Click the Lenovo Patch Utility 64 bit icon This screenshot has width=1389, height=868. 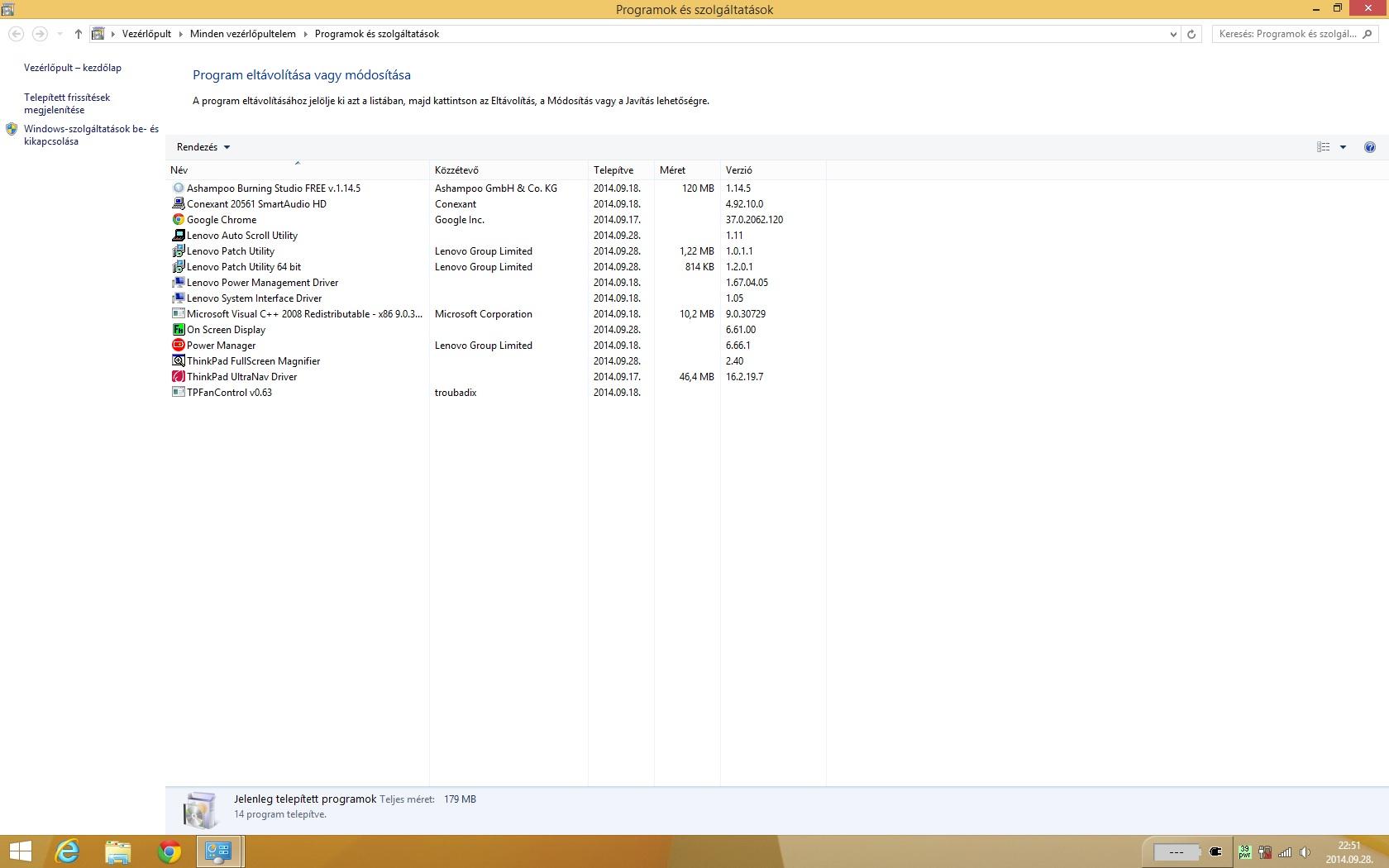(x=178, y=267)
